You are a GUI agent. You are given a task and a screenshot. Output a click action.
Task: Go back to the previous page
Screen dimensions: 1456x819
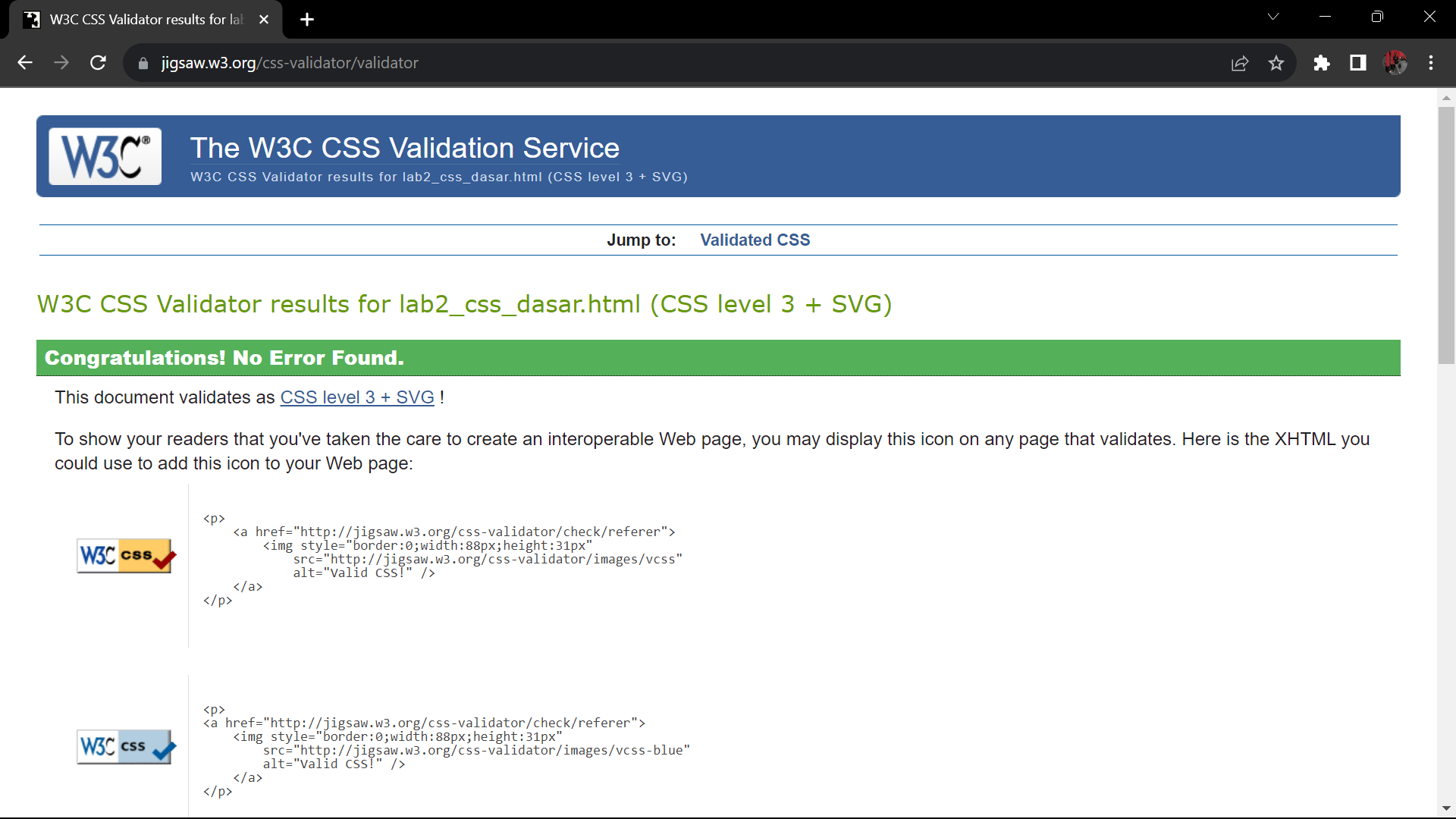(25, 63)
